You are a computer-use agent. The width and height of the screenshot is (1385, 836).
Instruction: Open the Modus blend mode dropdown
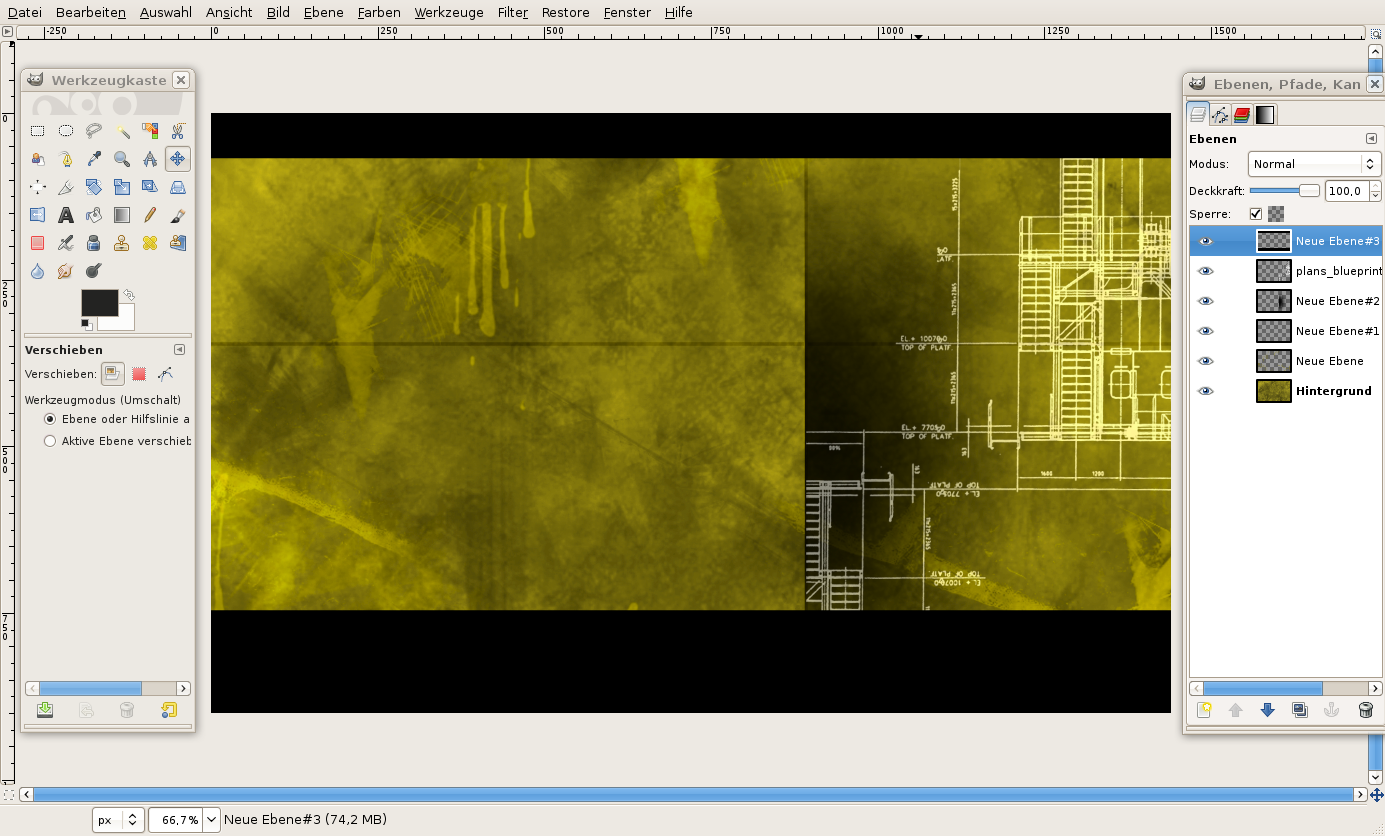1314,164
